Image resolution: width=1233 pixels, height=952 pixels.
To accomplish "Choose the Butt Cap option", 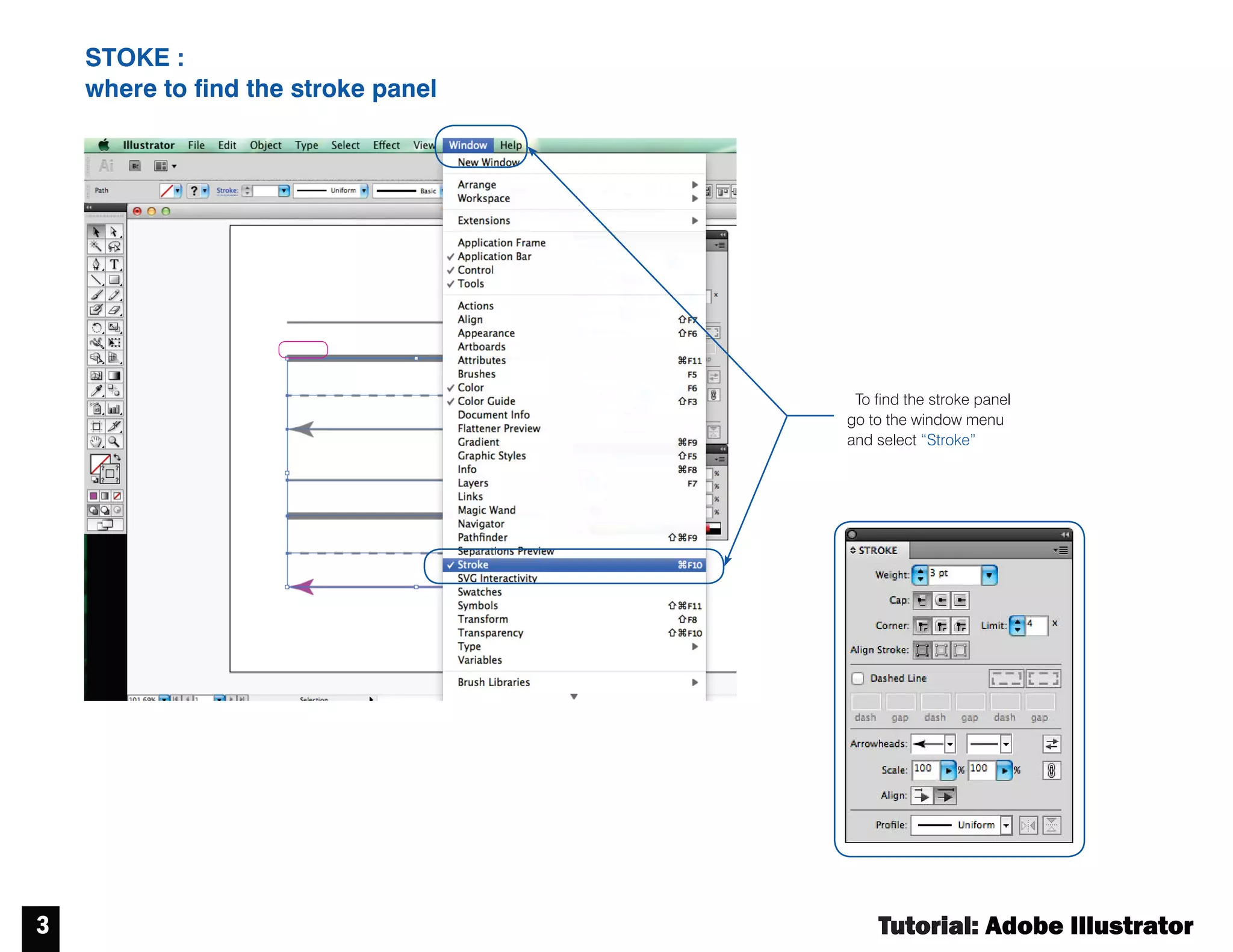I will 922,601.
